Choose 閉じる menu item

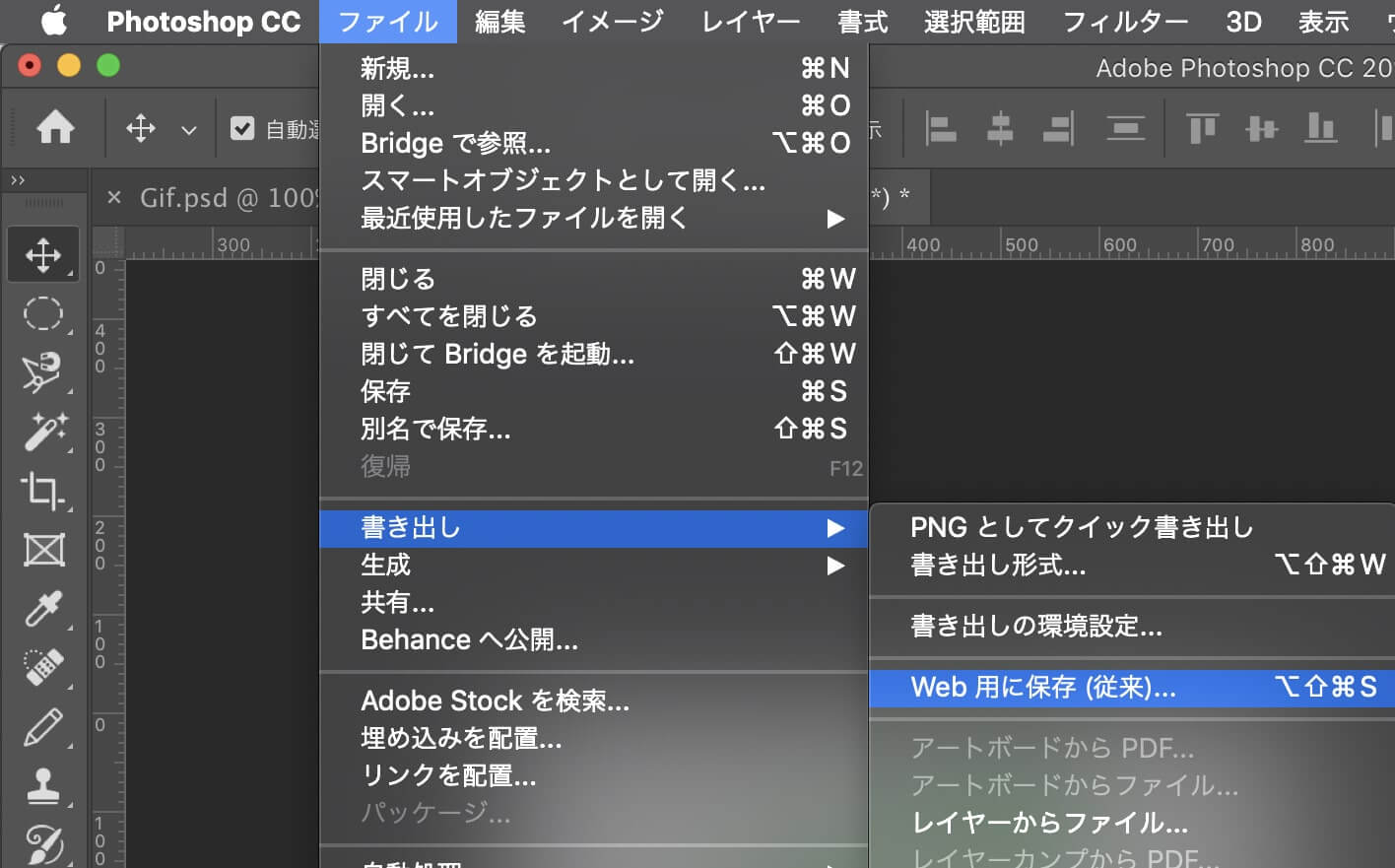tap(593, 279)
